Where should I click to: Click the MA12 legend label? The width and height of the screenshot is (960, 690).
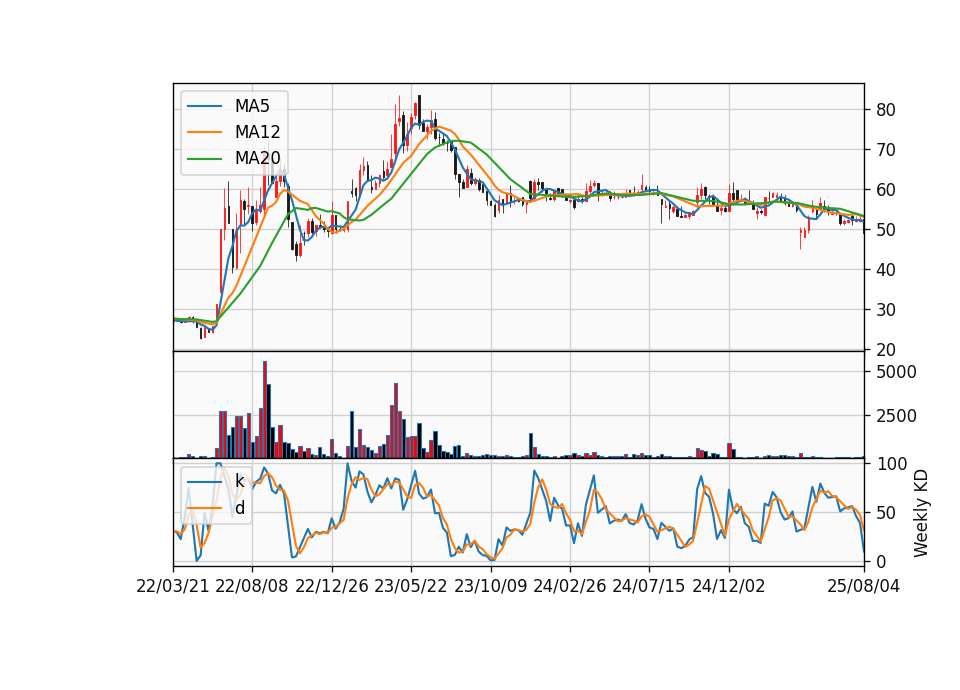[x=257, y=132]
